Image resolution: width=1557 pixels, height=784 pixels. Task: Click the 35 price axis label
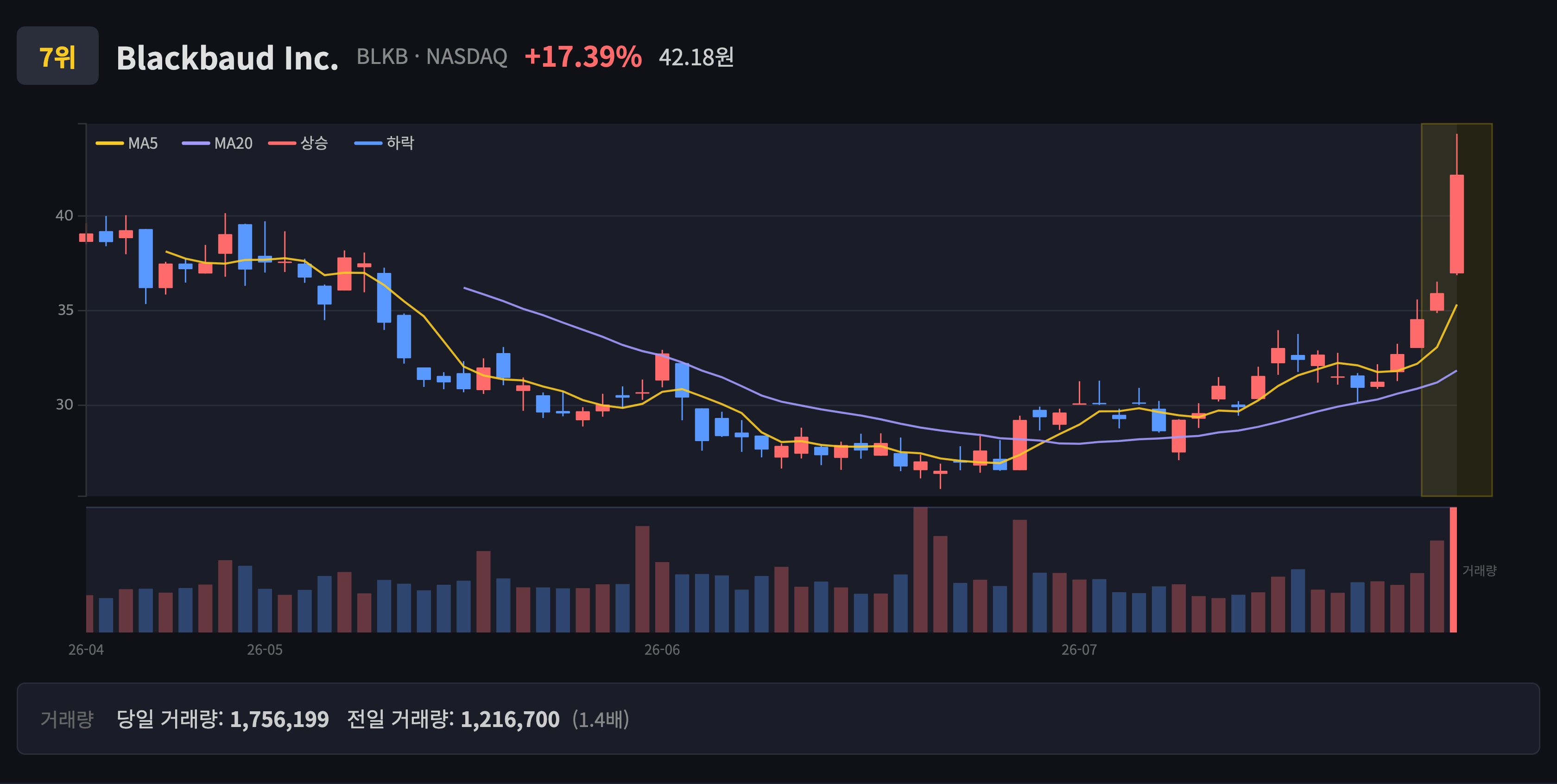[65, 310]
